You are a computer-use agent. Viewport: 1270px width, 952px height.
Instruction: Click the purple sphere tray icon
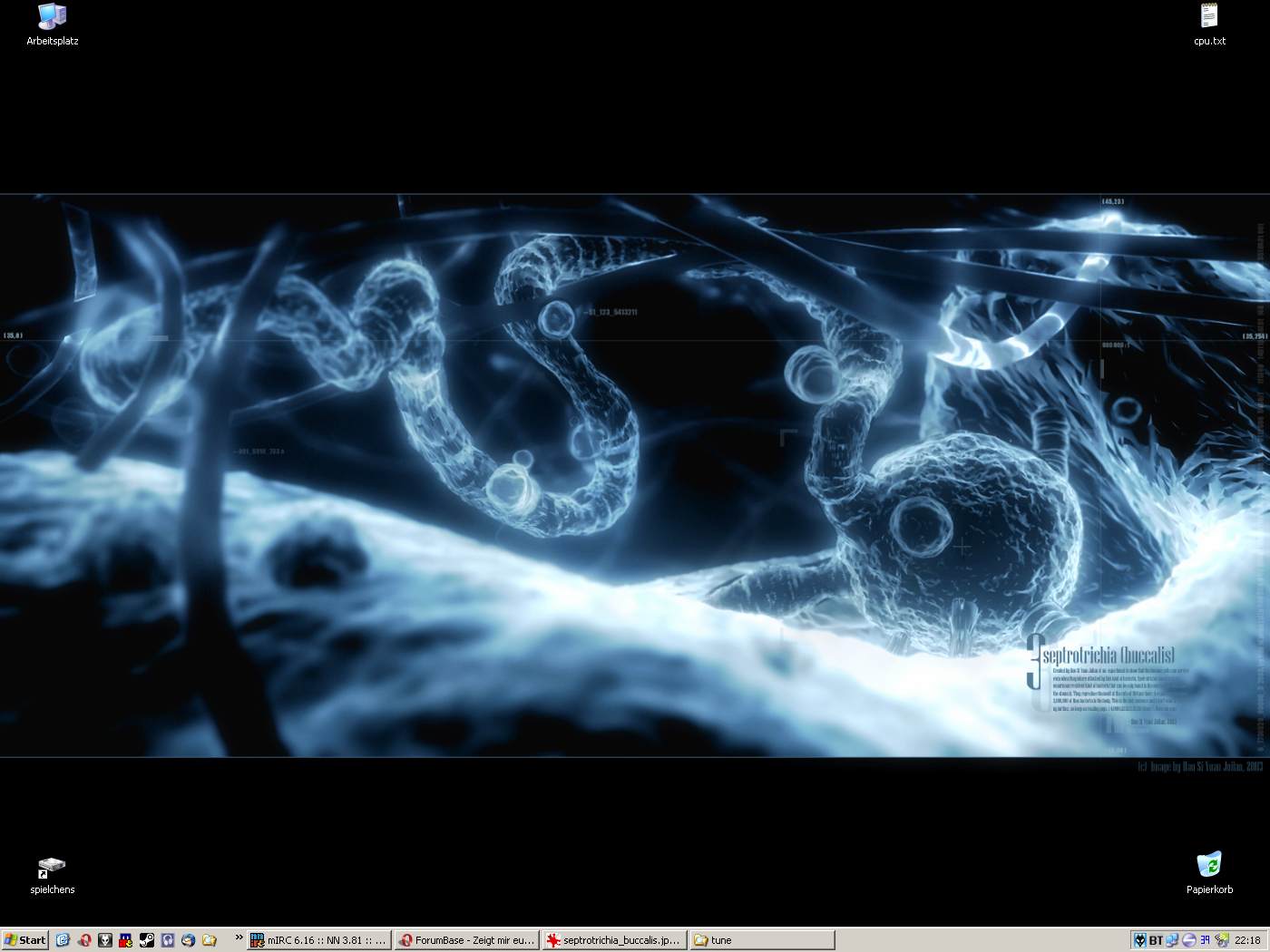point(1189,940)
